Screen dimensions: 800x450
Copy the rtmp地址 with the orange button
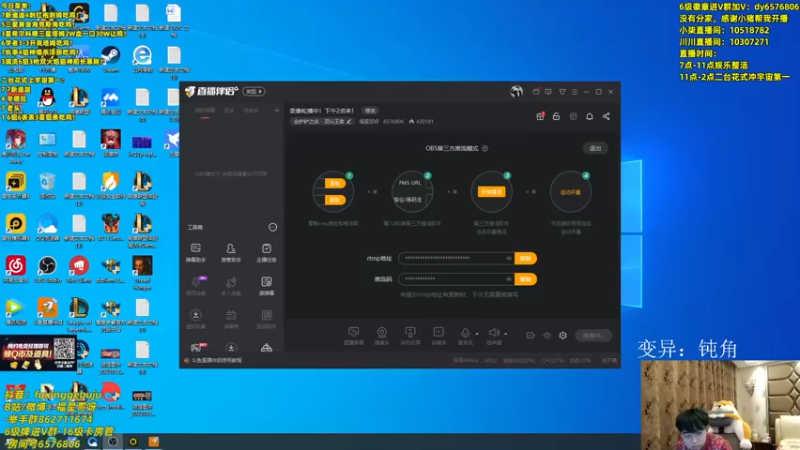pyautogui.click(x=526, y=258)
